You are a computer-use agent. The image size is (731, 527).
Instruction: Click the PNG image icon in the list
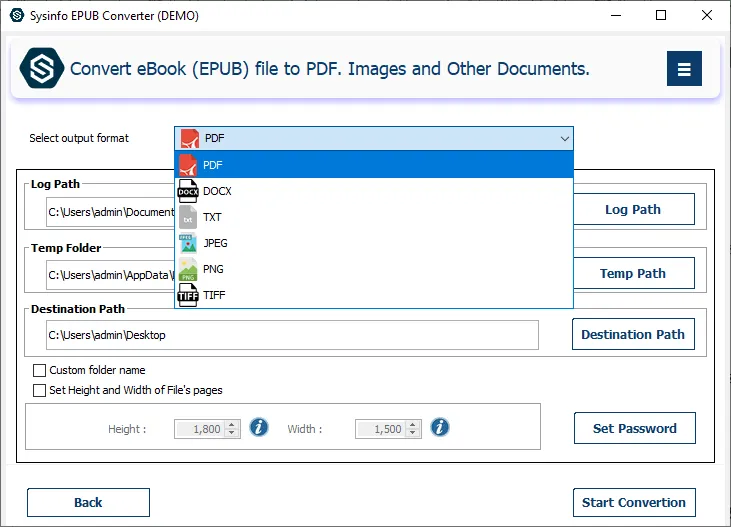pyautogui.click(x=188, y=270)
